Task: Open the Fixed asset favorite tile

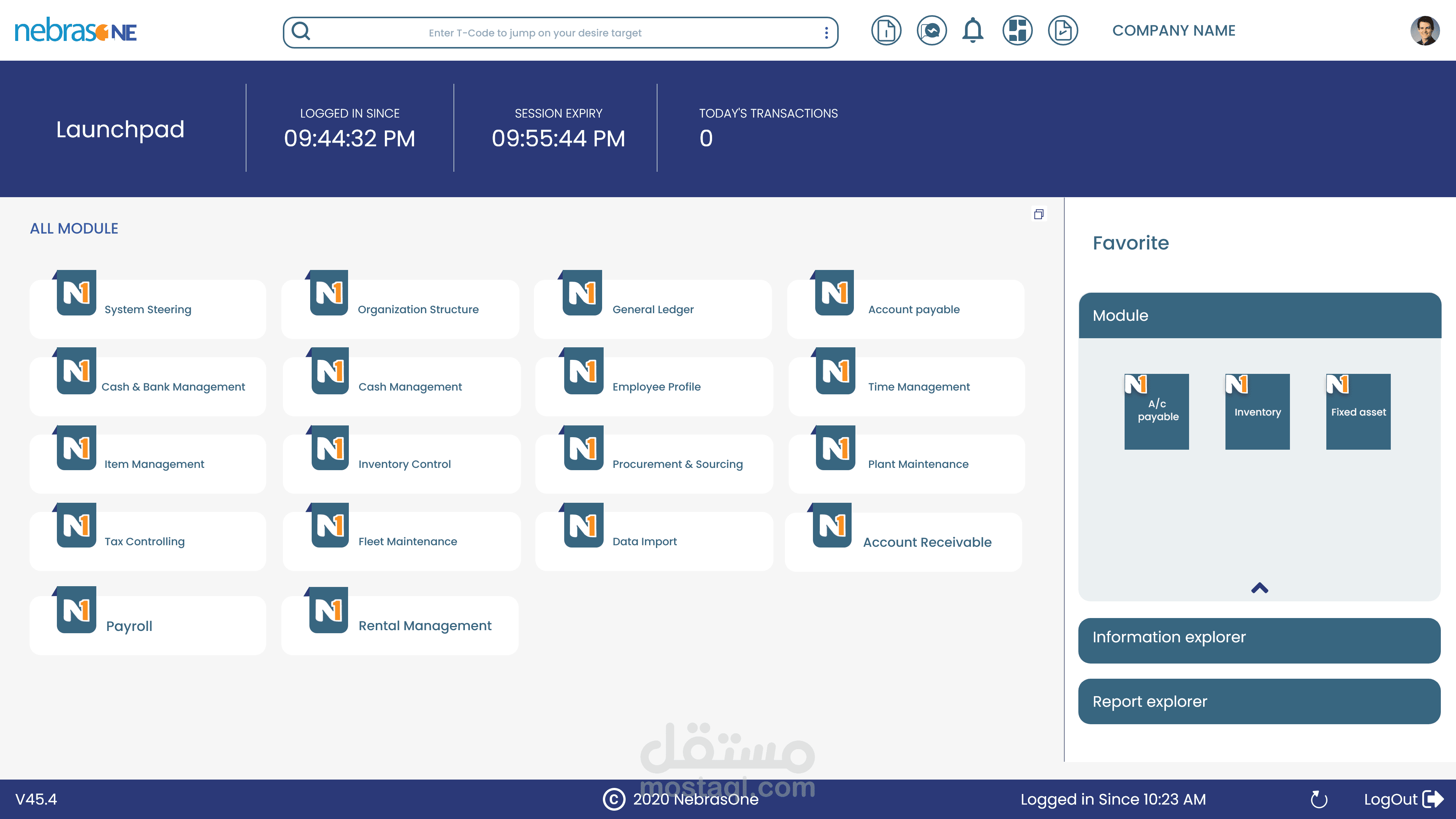Action: click(x=1358, y=411)
